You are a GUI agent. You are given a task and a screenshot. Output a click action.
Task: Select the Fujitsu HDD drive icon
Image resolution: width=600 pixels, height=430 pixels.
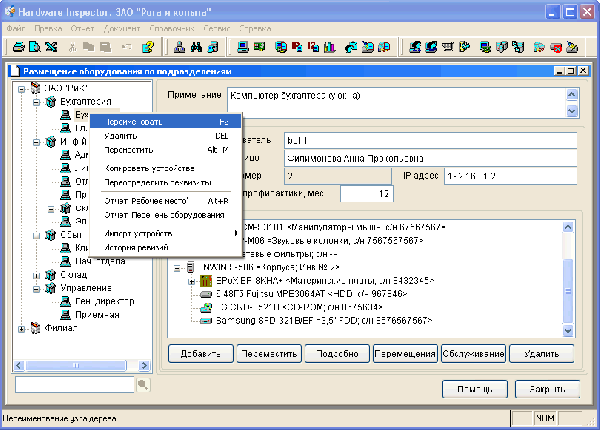(207, 295)
